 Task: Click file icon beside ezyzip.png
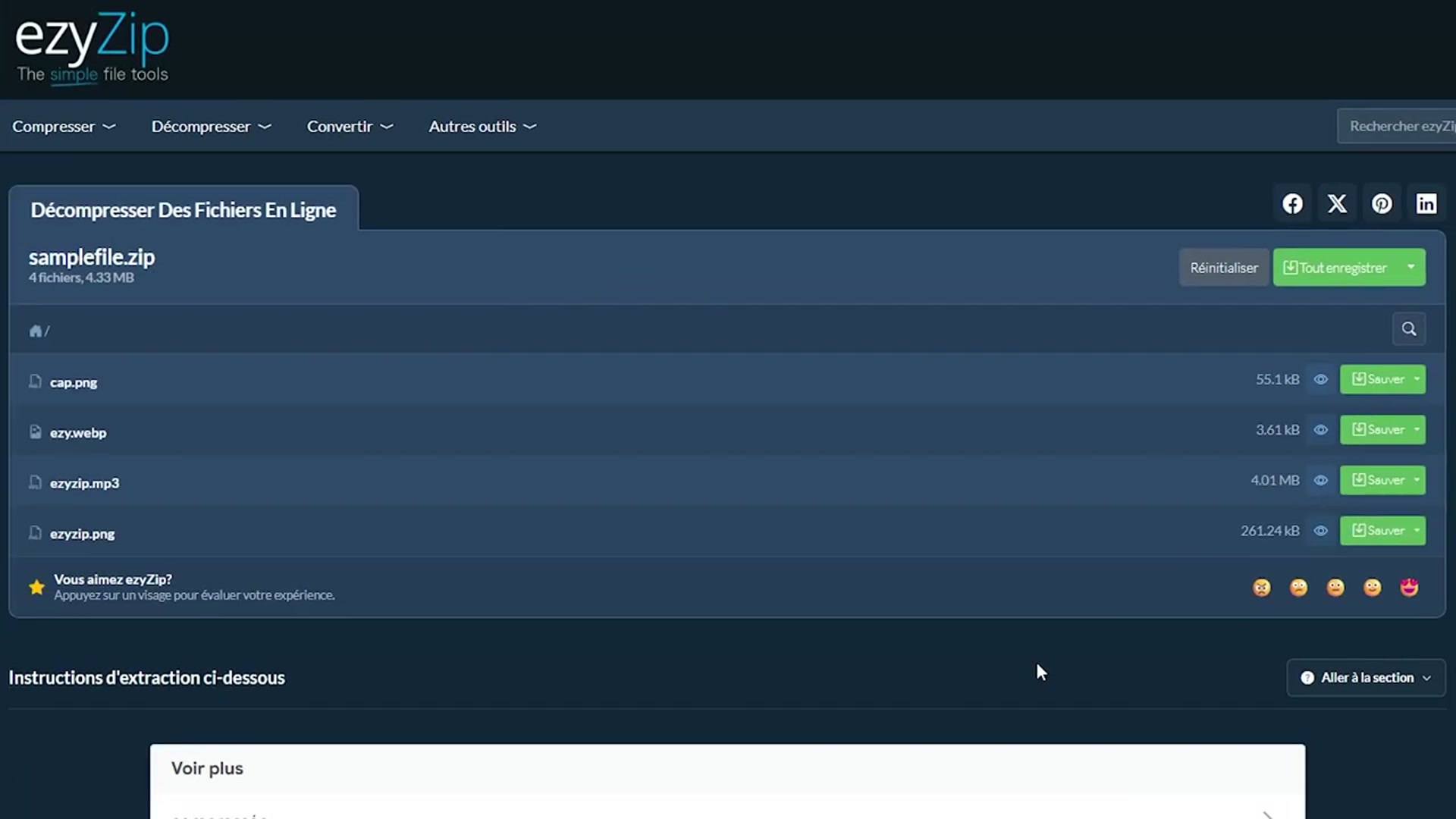(x=35, y=533)
